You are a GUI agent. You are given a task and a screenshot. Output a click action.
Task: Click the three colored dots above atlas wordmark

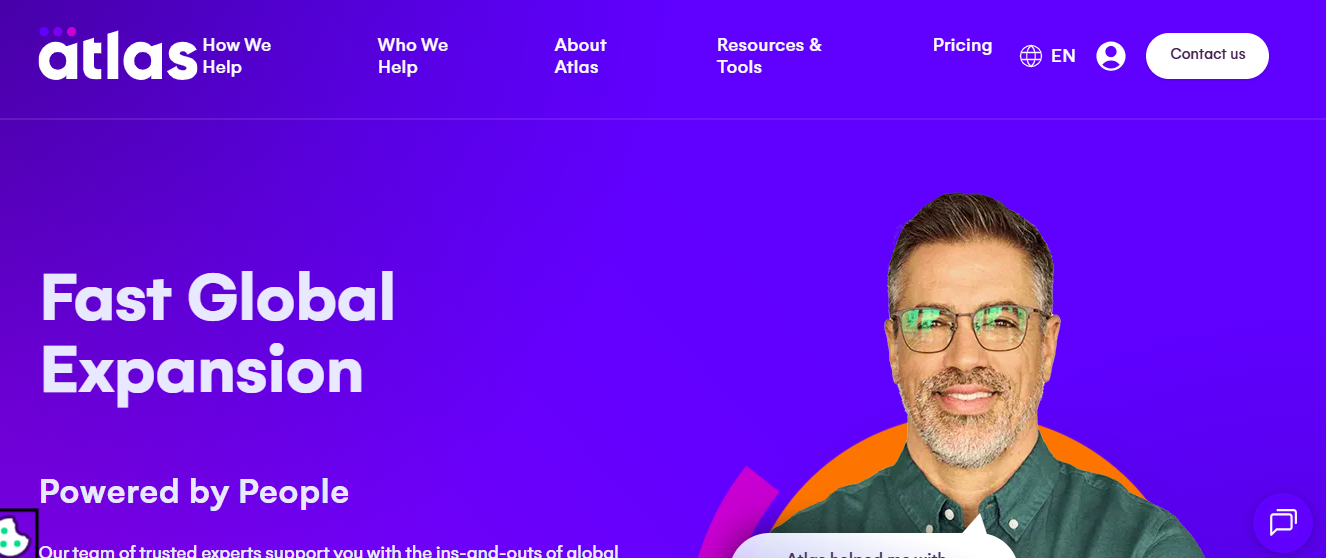pos(58,31)
